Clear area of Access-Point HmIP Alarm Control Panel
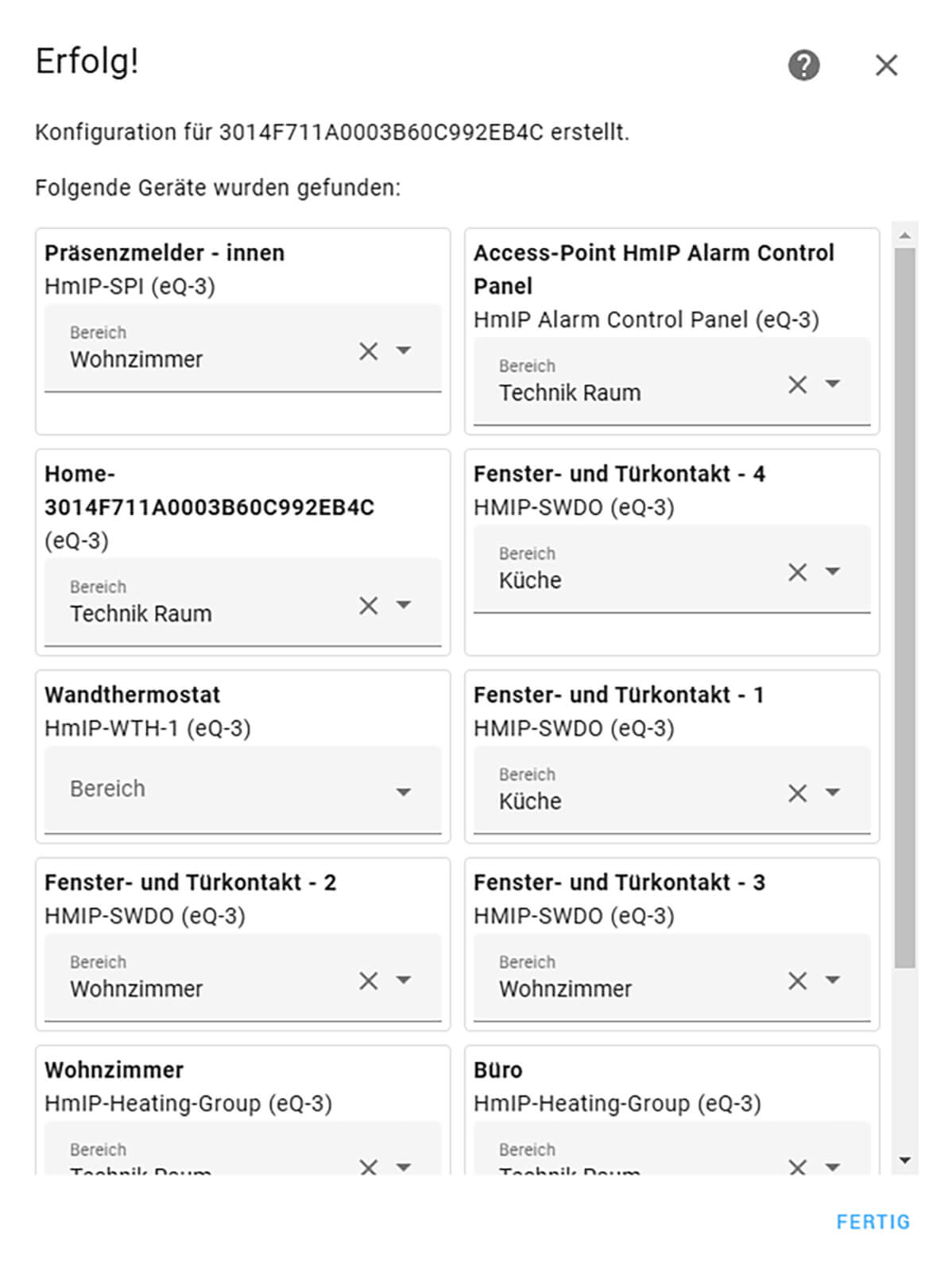The width and height of the screenshot is (952, 1264). (x=797, y=385)
